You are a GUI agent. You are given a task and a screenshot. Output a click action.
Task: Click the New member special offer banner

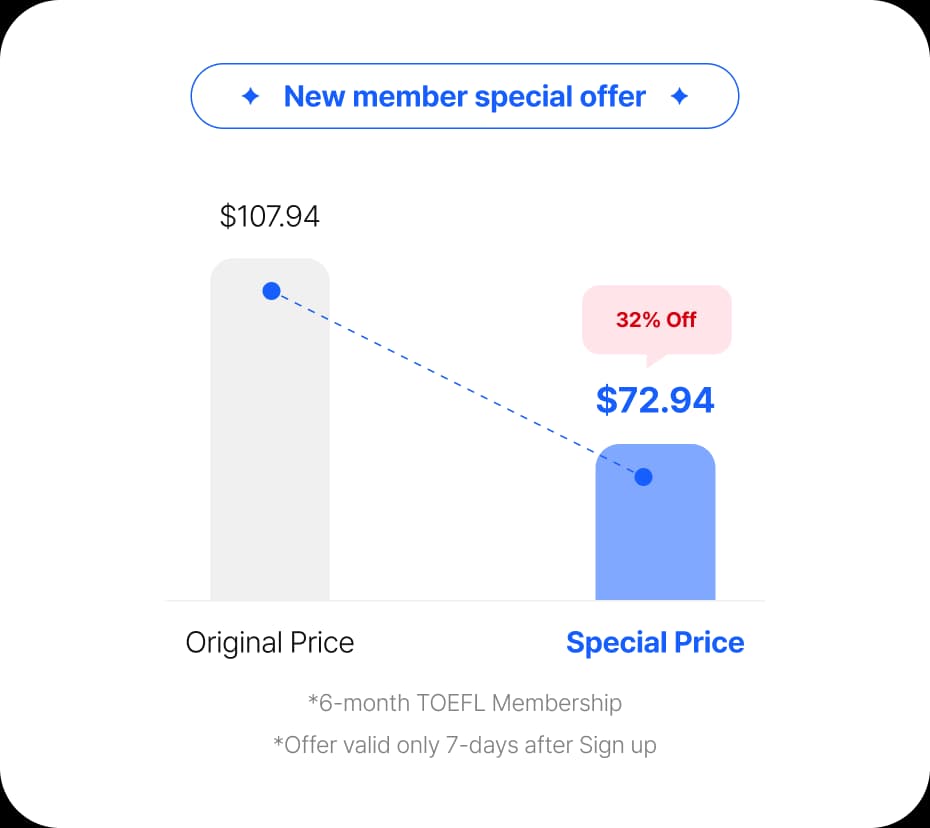coord(464,96)
